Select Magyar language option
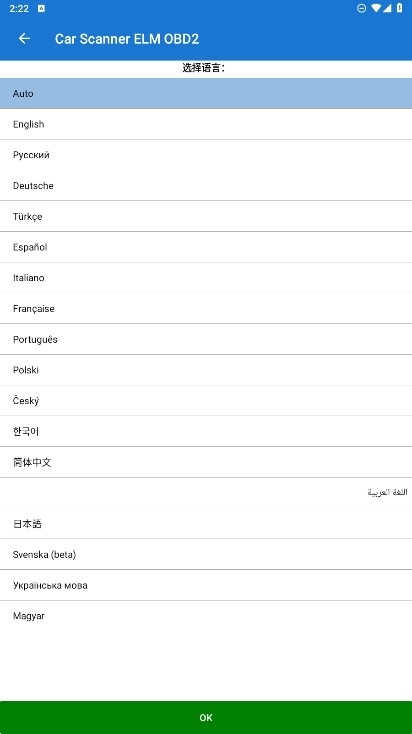This screenshot has width=412, height=734. pos(206,616)
